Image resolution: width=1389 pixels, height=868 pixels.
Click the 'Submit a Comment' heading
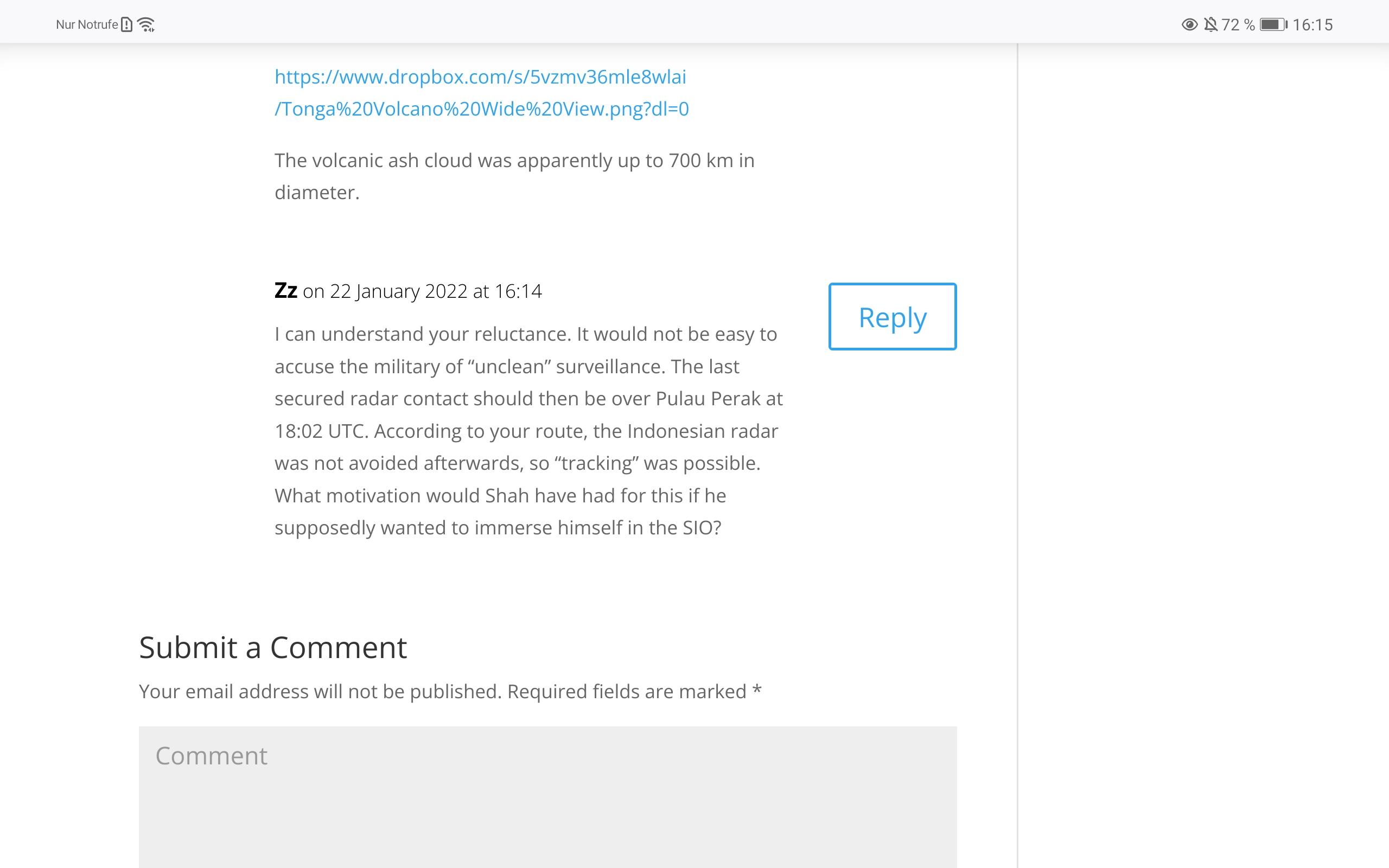point(272,648)
